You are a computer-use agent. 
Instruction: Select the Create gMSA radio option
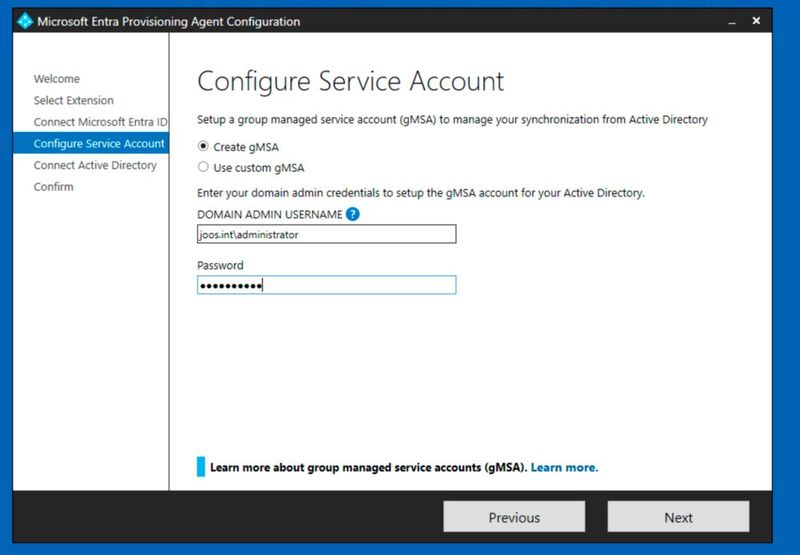[203, 146]
